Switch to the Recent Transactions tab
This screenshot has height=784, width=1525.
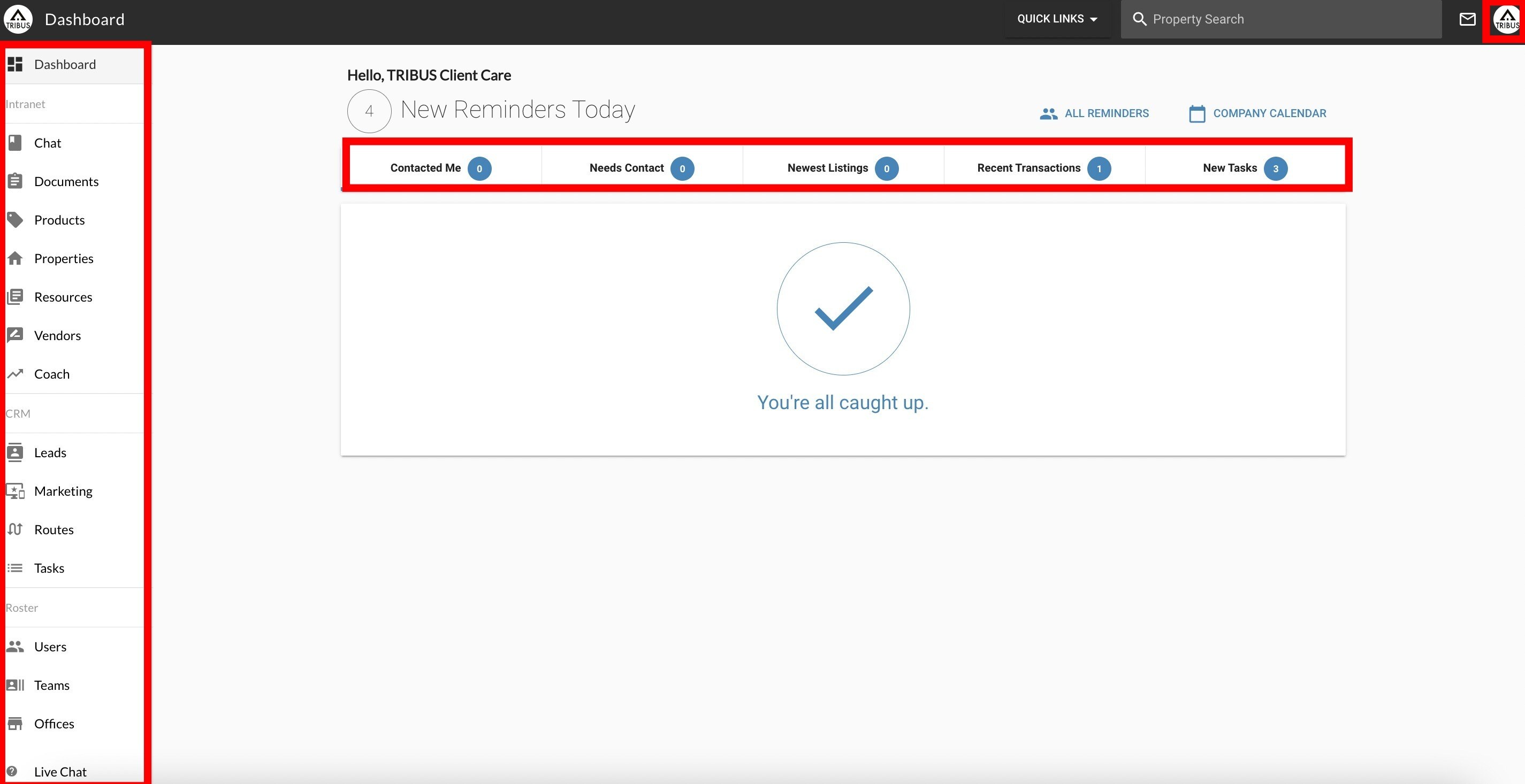click(1044, 168)
